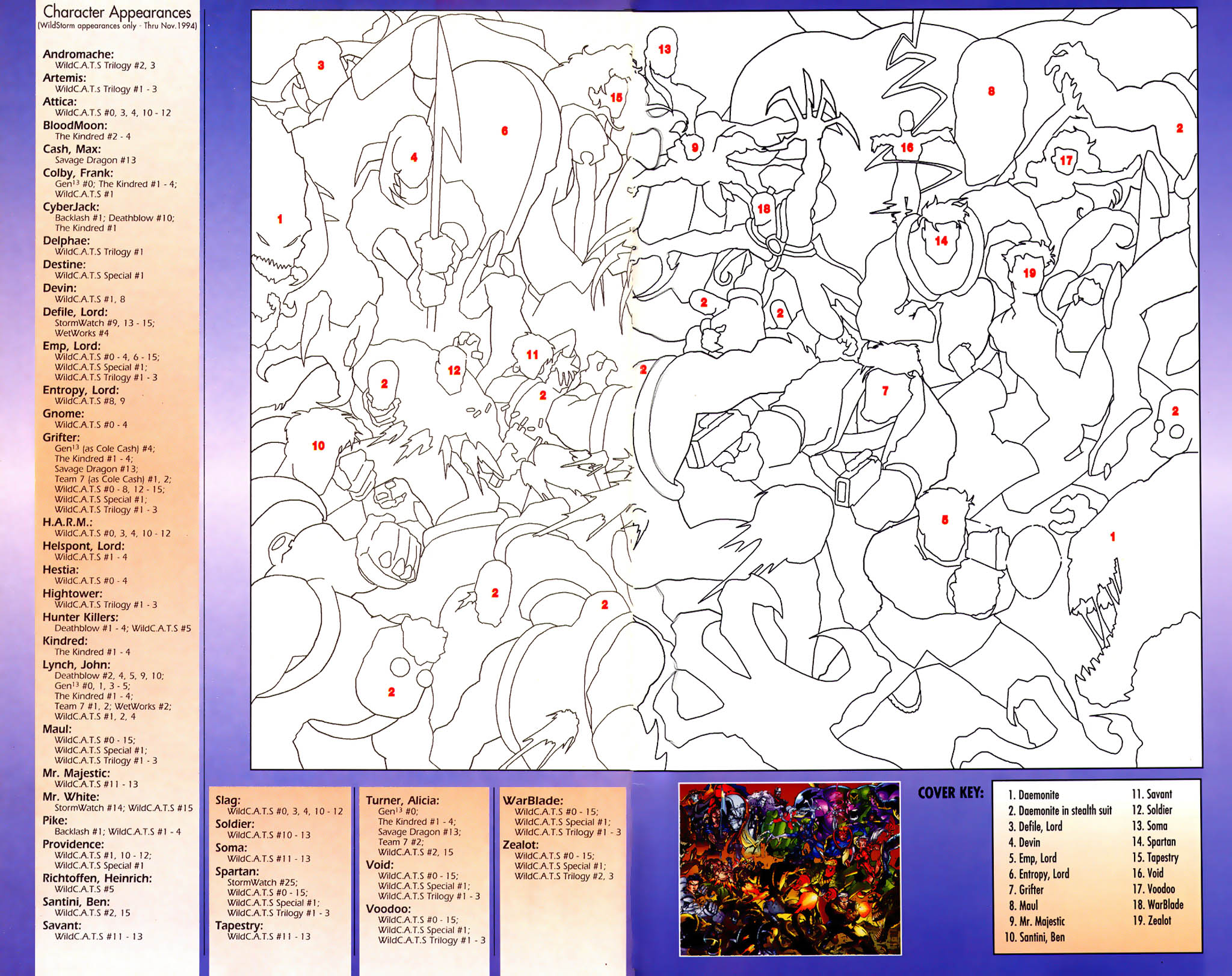Click red number 14 on the outline
Viewport: 1232px width, 976px height.
click(941, 241)
